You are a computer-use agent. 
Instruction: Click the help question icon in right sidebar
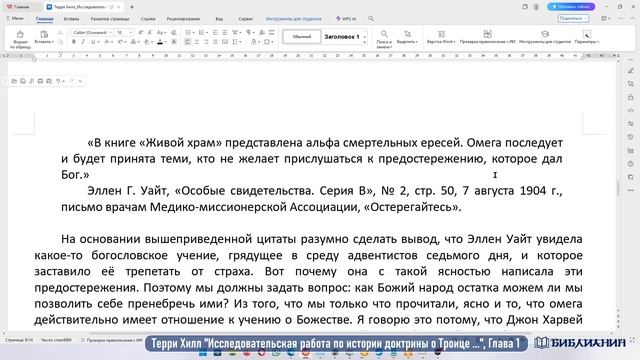click(631, 164)
